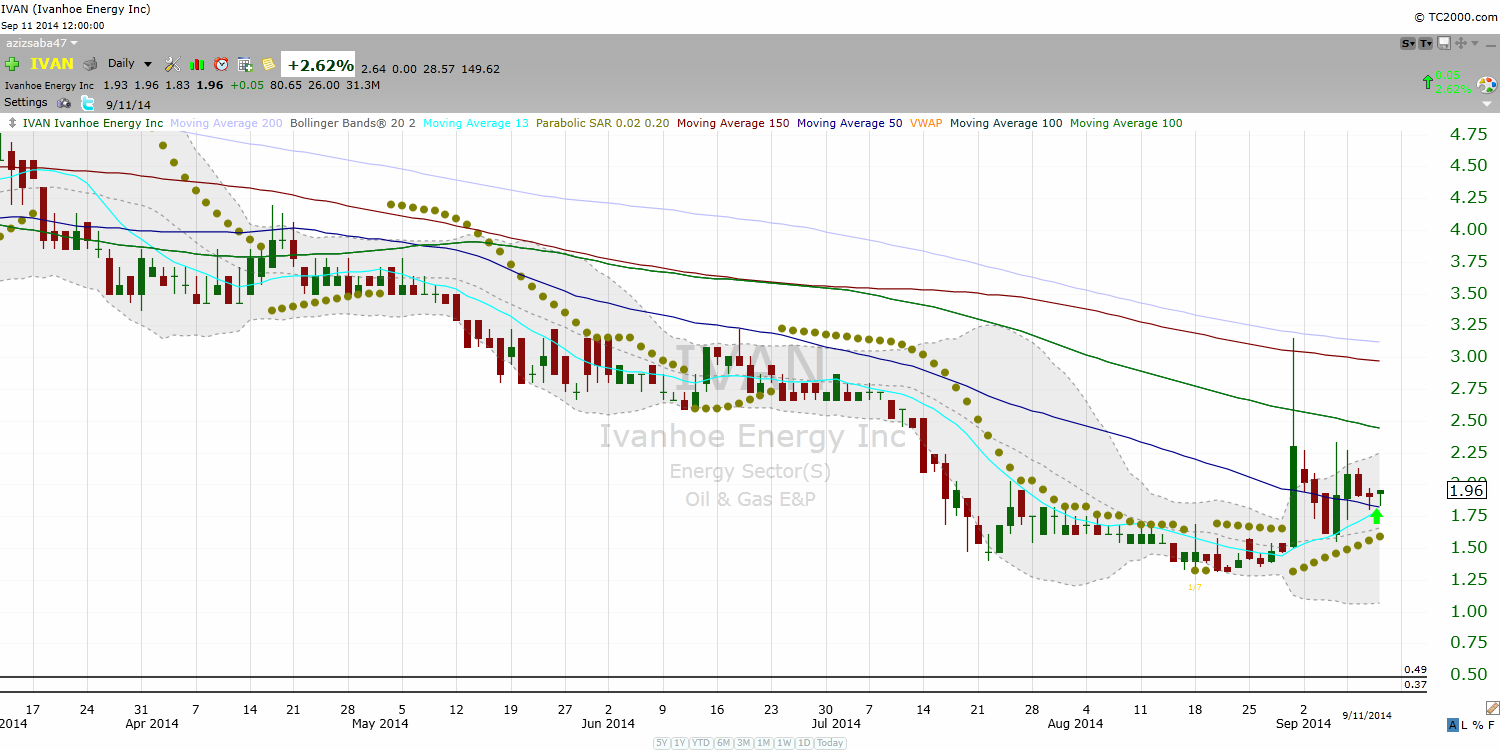Select the 1W time range button
The width and height of the screenshot is (1500, 750).
coord(785,743)
